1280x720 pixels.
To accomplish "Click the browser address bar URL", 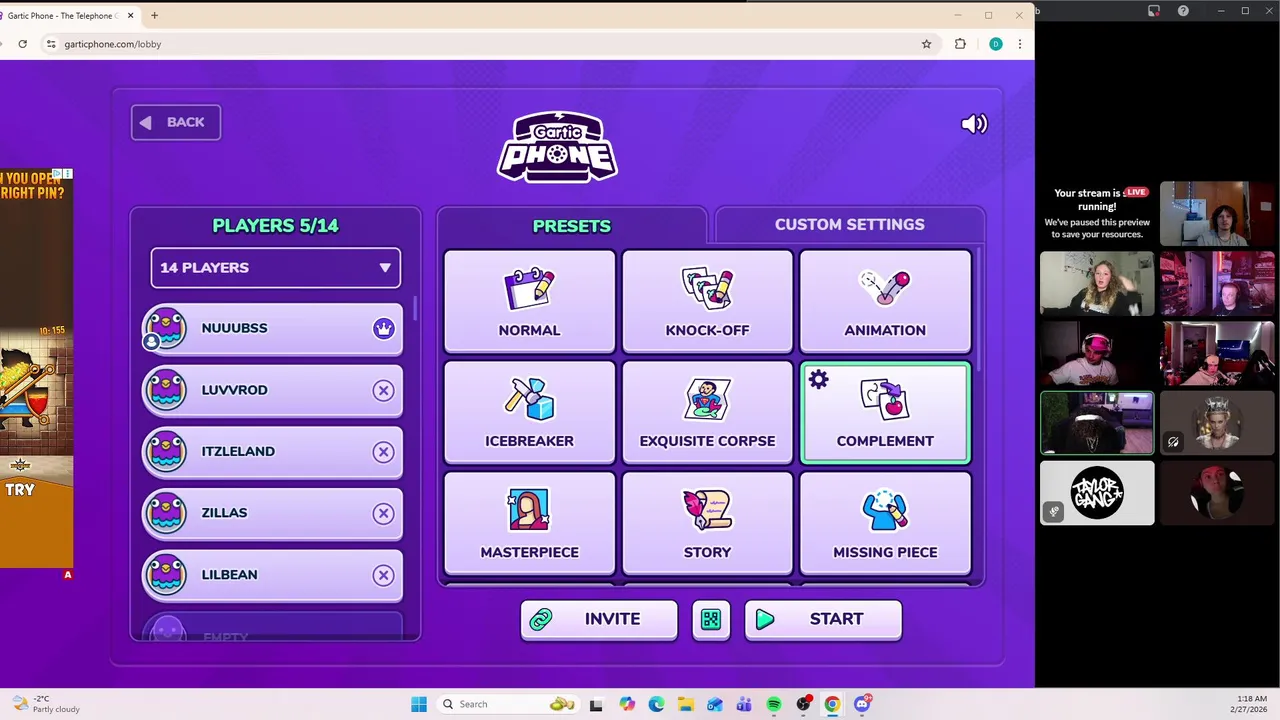I will pos(112,44).
